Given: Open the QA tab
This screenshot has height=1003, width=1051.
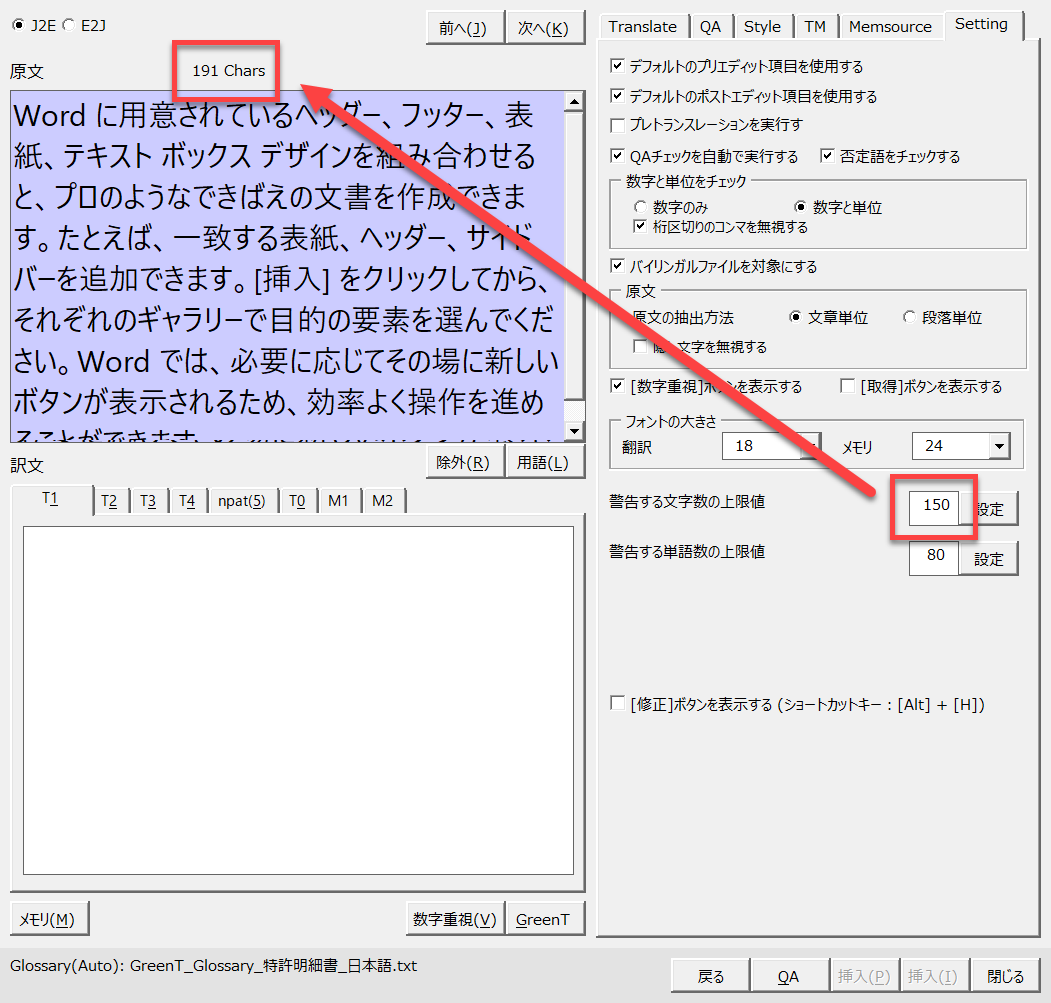Looking at the screenshot, I should 710,26.
